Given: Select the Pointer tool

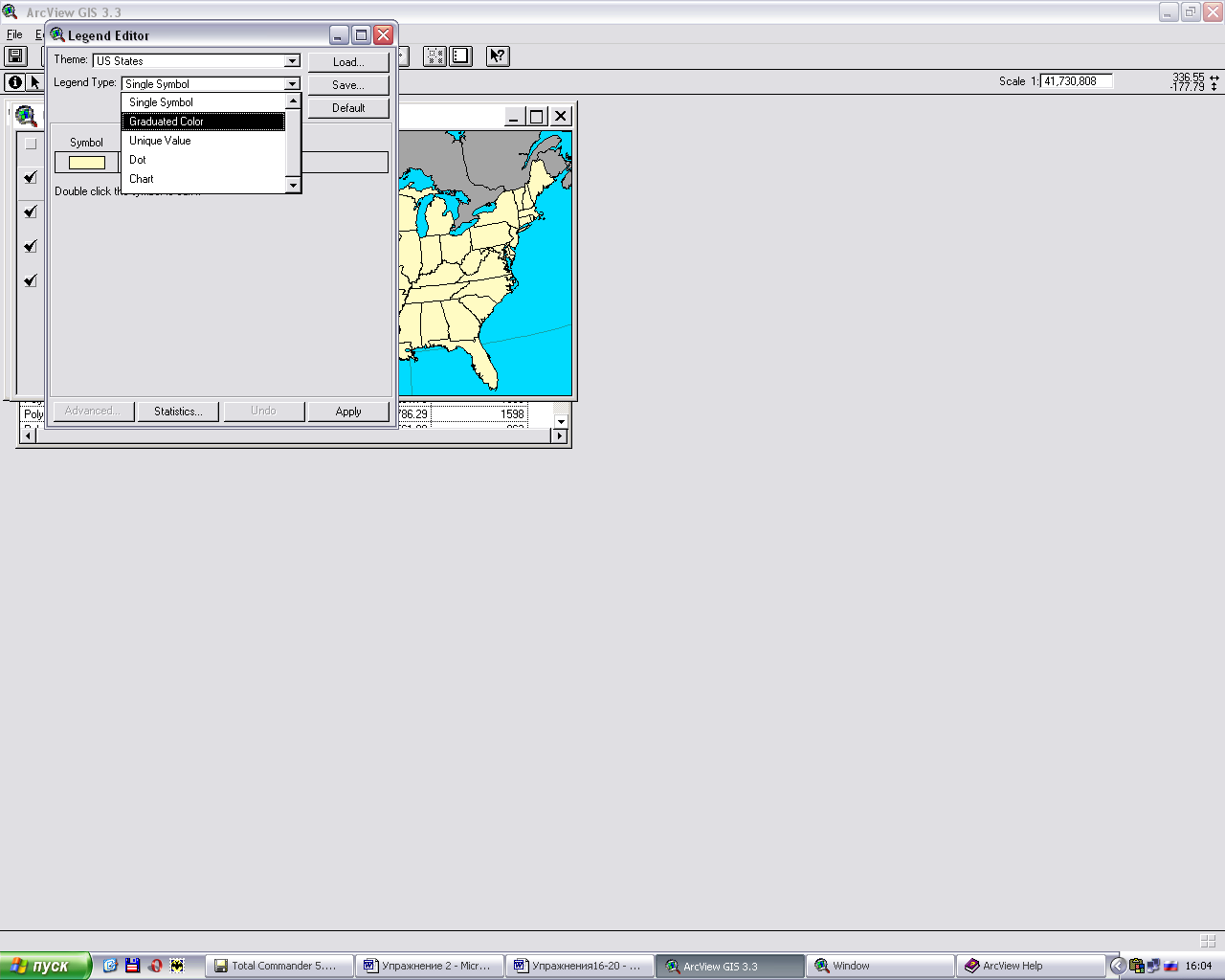Looking at the screenshot, I should pyautogui.click(x=35, y=82).
